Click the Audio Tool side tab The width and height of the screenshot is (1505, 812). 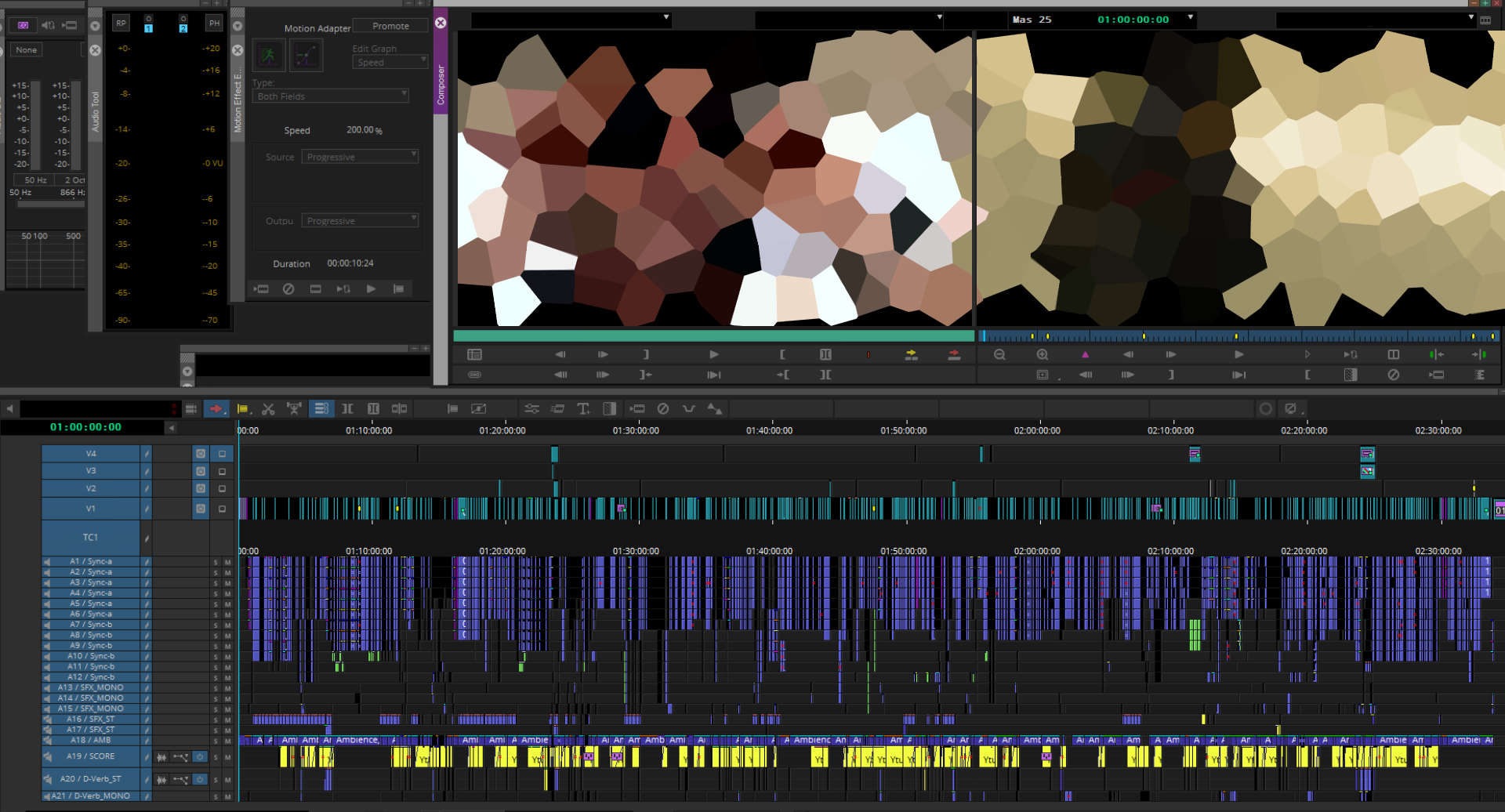[x=95, y=111]
